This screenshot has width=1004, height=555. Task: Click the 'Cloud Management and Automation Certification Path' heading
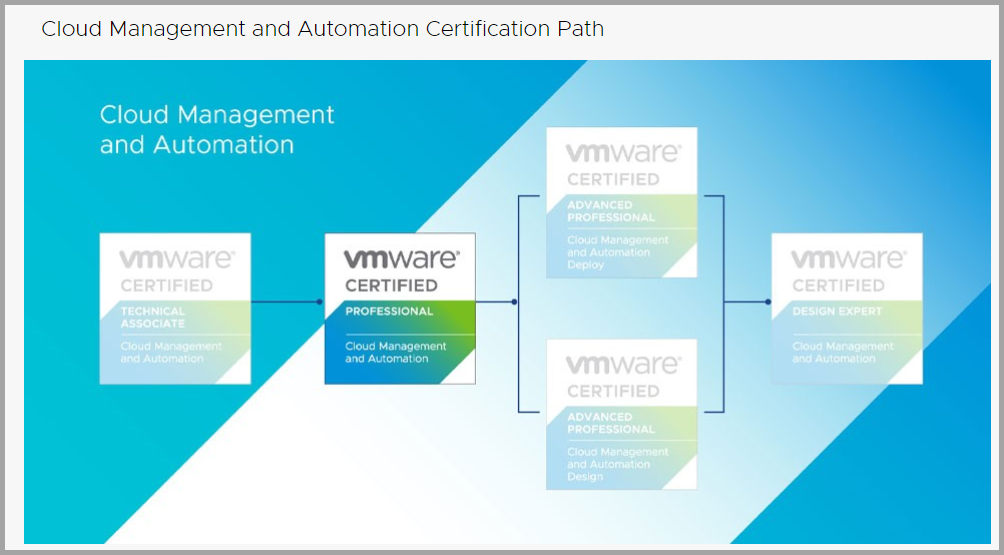point(323,29)
